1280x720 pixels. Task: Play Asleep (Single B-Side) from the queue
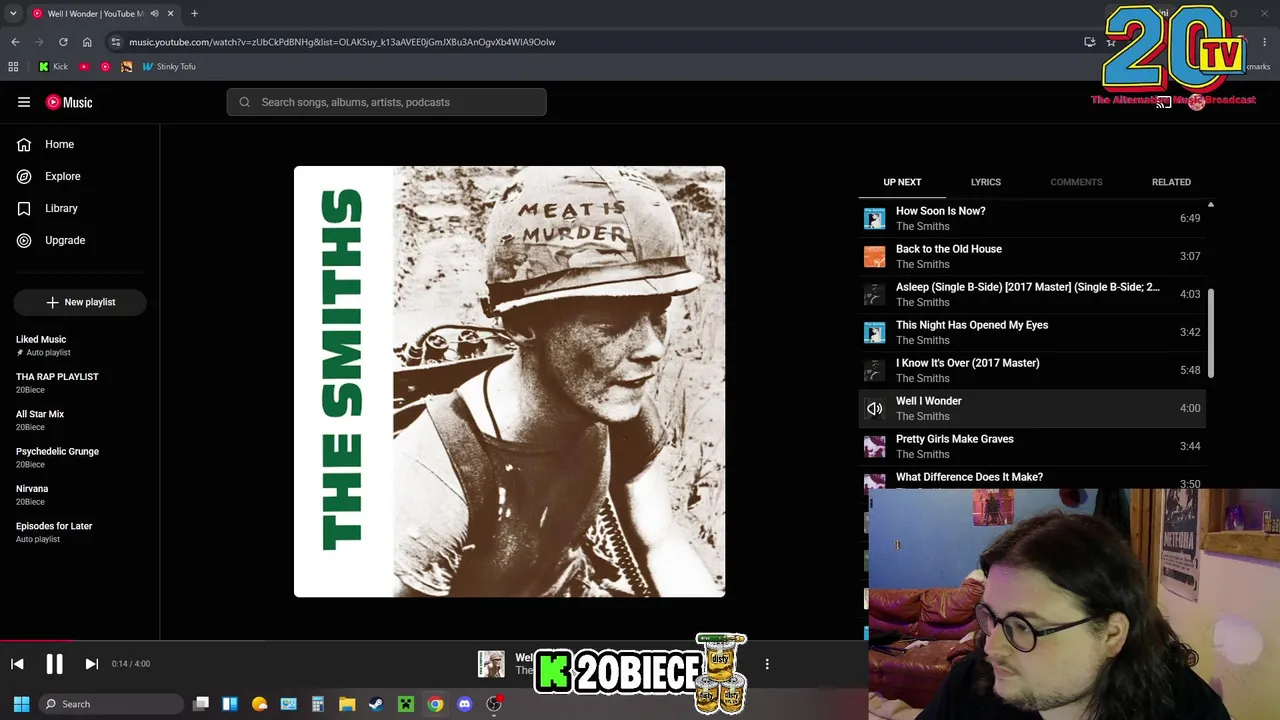point(1032,294)
